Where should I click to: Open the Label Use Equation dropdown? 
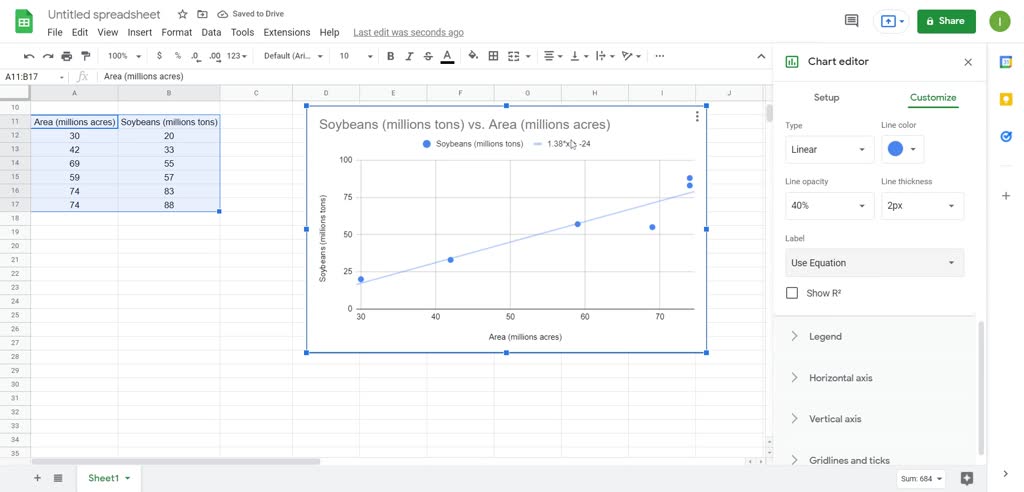click(874, 263)
